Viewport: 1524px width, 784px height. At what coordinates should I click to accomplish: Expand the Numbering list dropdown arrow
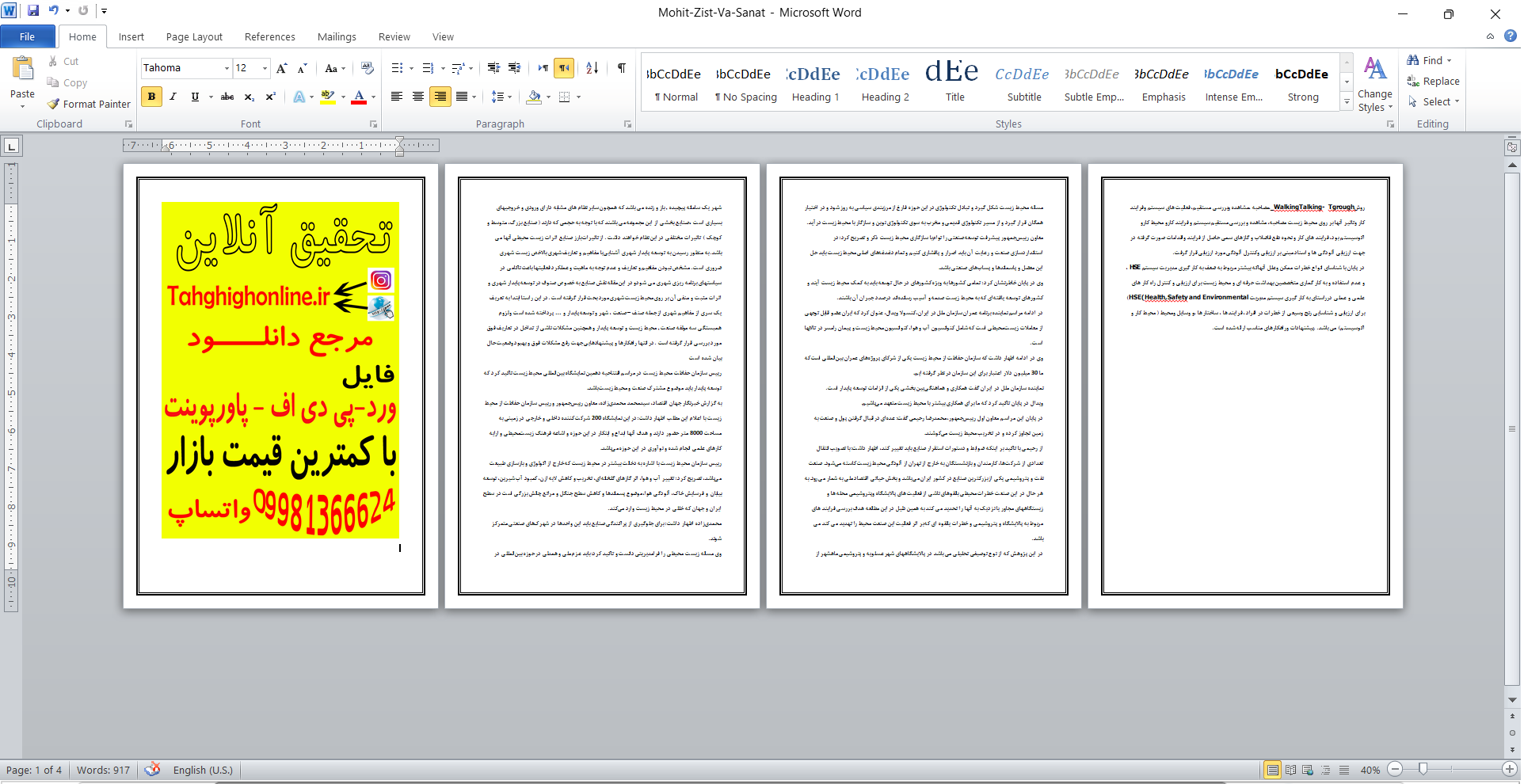[442, 68]
